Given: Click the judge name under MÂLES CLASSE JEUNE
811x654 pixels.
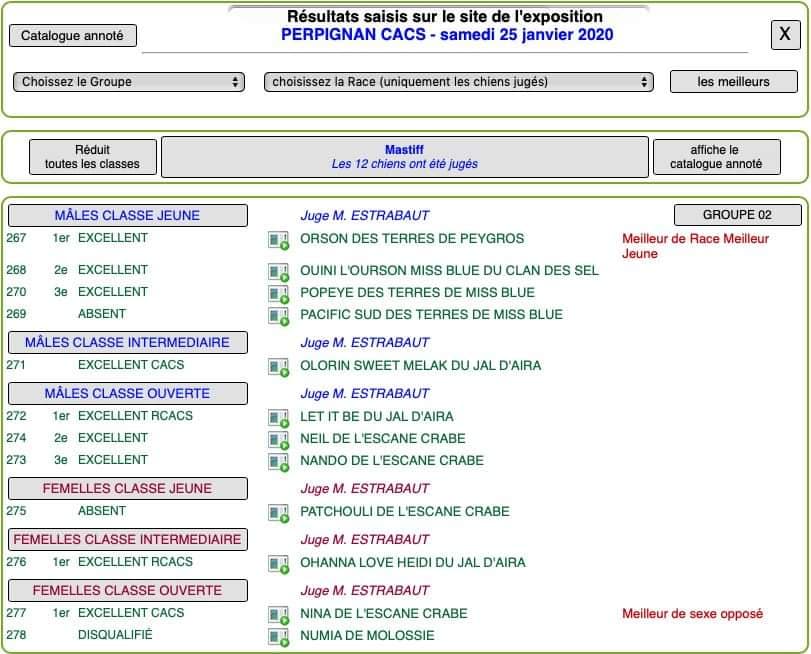Looking at the screenshot, I should tap(365, 215).
